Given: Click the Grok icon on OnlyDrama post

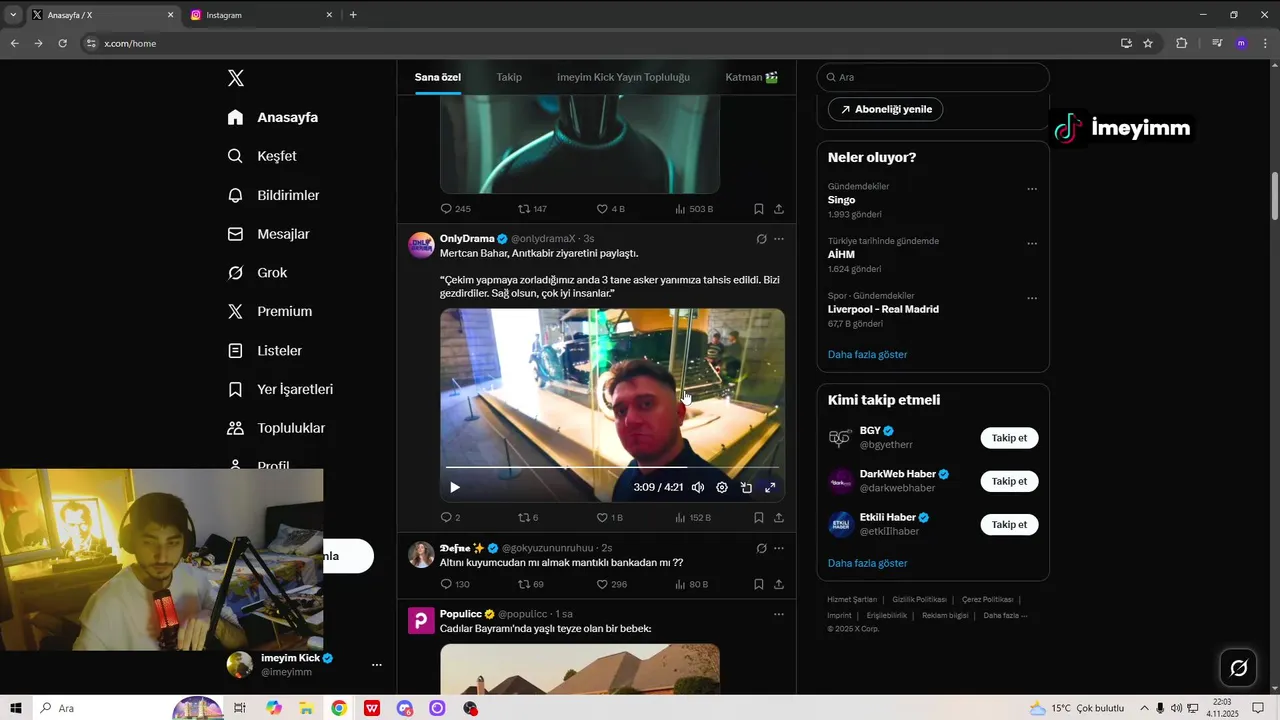Looking at the screenshot, I should (x=761, y=239).
